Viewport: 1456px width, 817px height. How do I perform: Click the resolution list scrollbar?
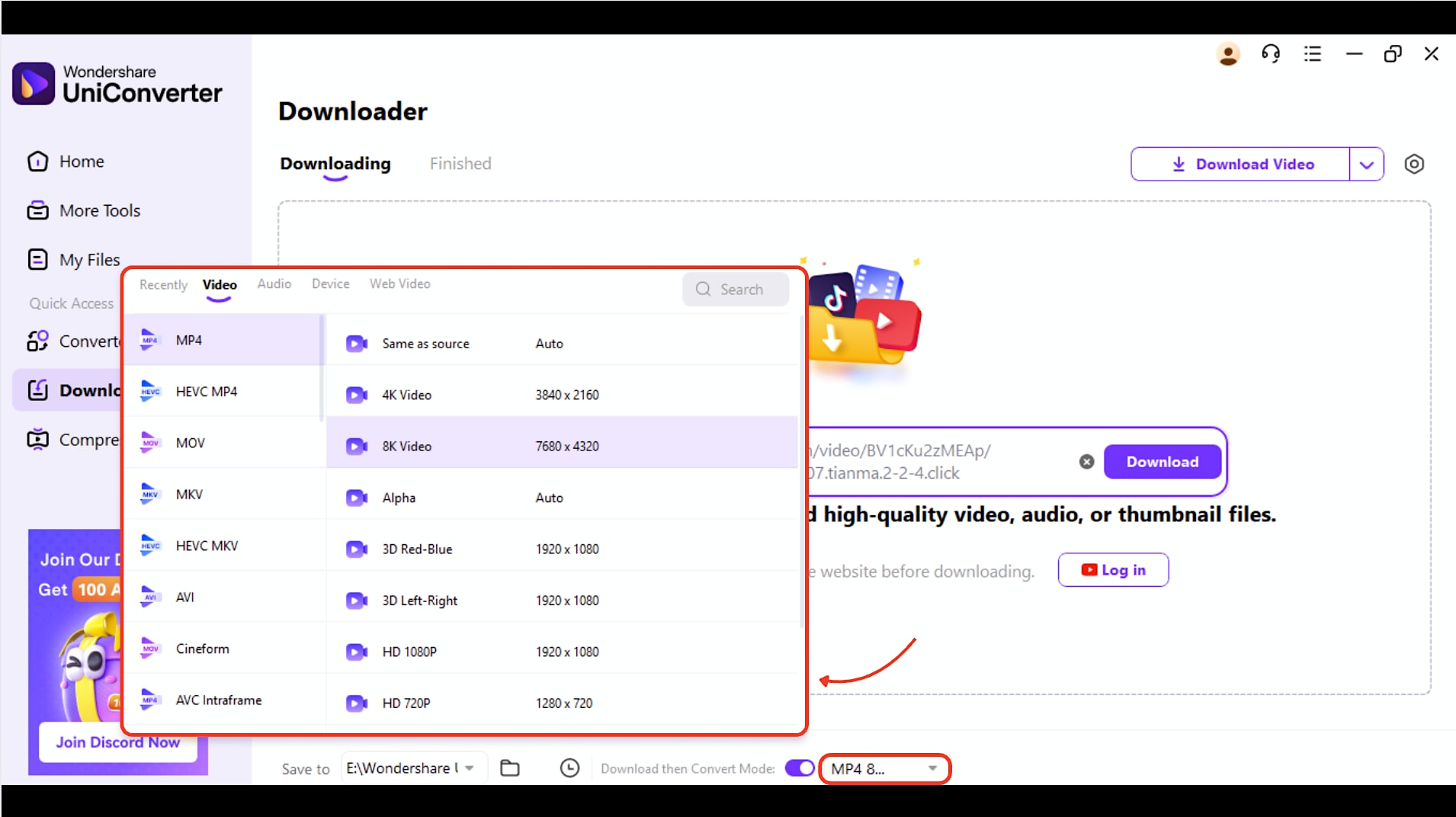tap(801, 473)
